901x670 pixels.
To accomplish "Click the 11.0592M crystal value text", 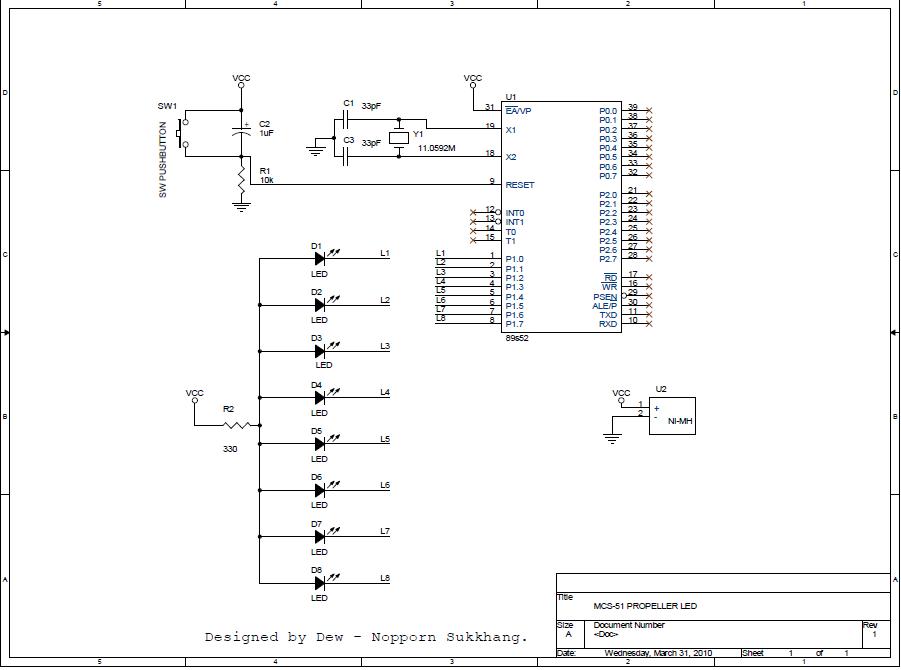I will (437, 148).
